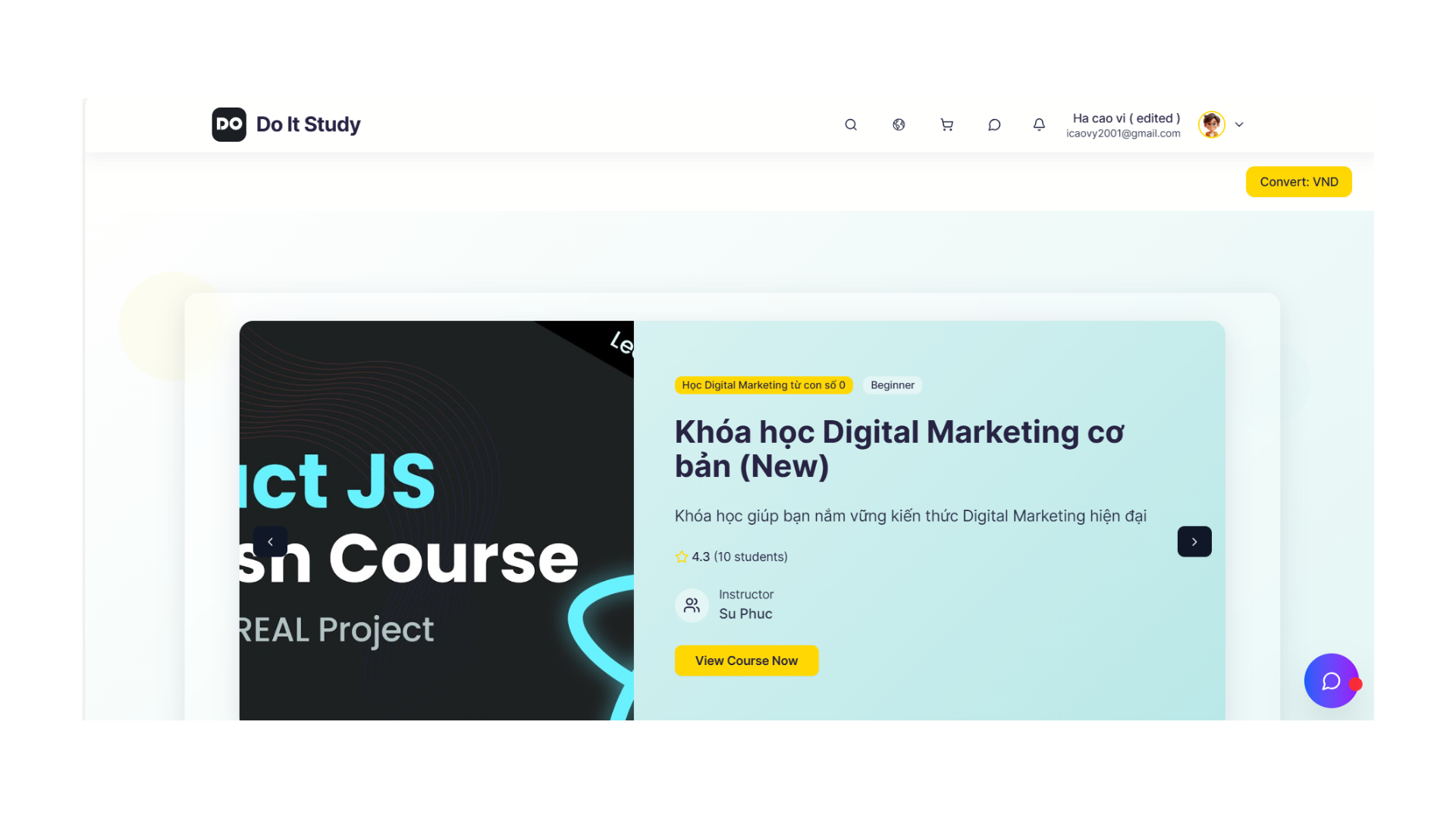
Task: Open the messages chat bubble icon in the header
Action: [994, 124]
